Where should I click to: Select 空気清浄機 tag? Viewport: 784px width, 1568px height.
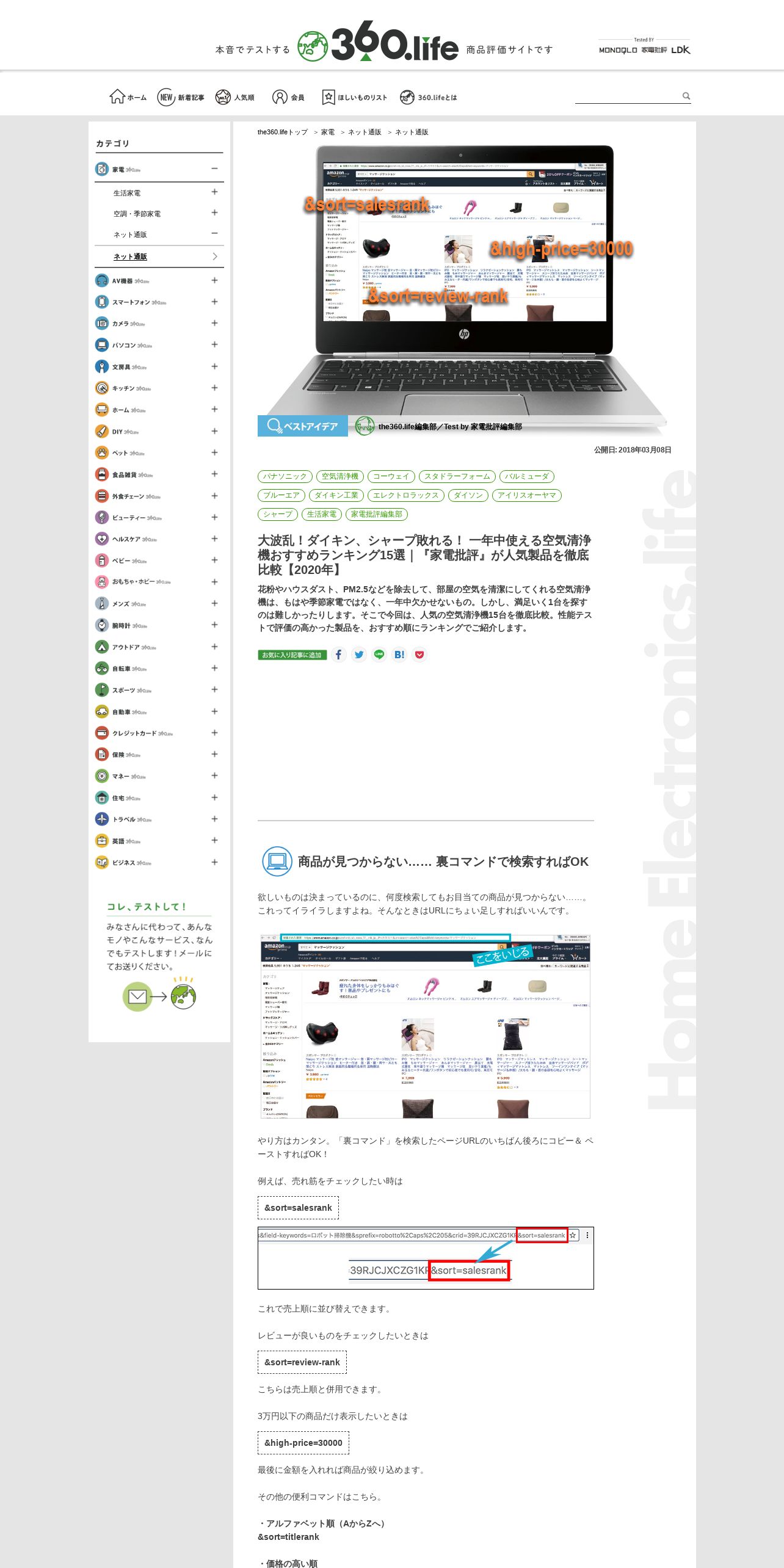click(340, 476)
